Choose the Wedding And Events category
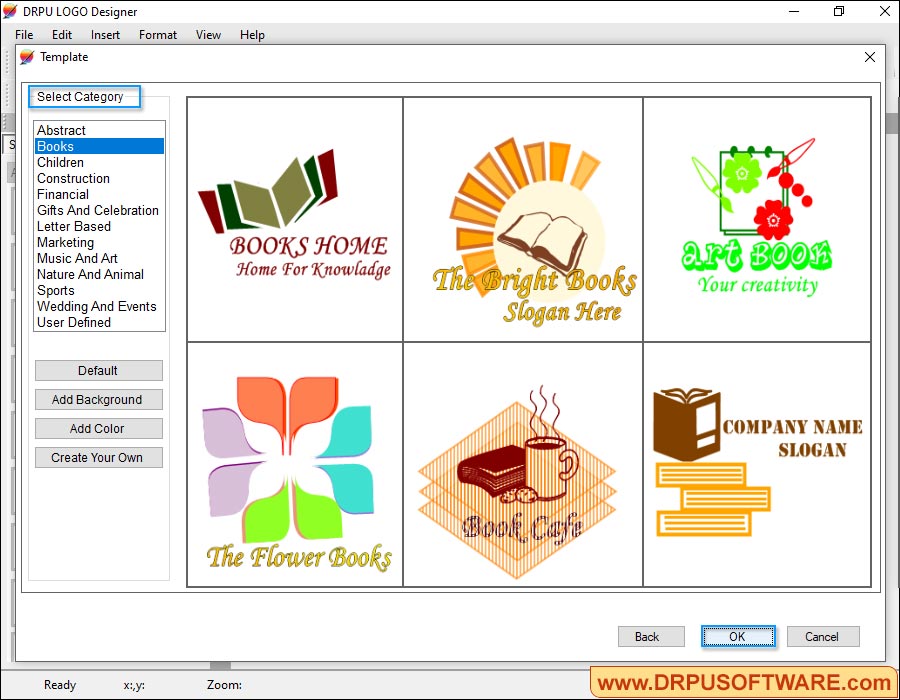This screenshot has height=700, width=900. click(95, 306)
